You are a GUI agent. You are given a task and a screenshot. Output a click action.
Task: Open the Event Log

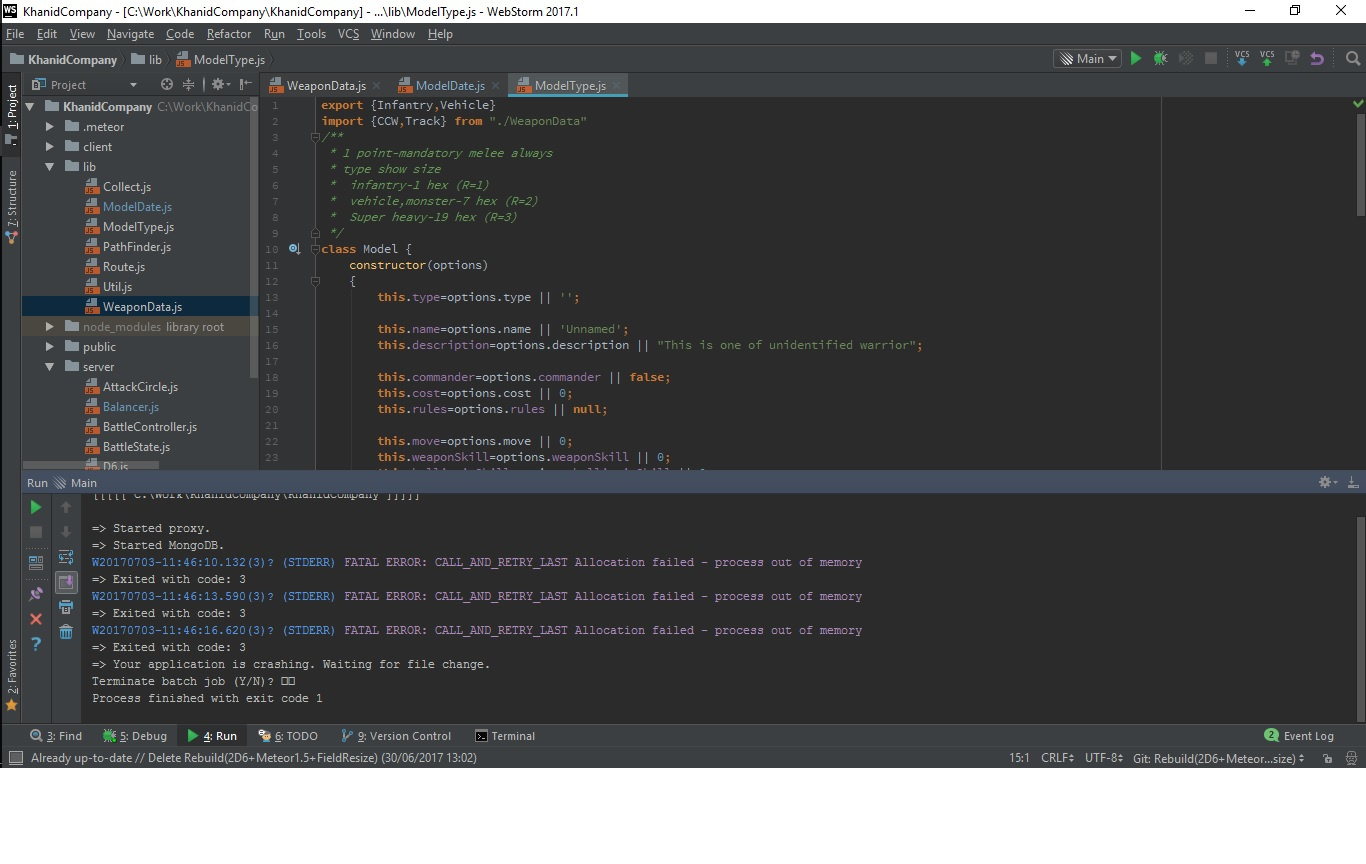click(x=1299, y=736)
